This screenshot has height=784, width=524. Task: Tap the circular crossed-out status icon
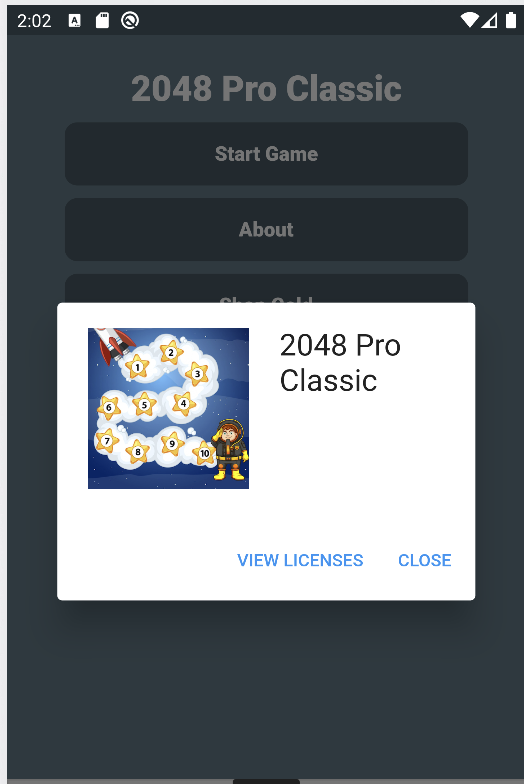click(130, 20)
